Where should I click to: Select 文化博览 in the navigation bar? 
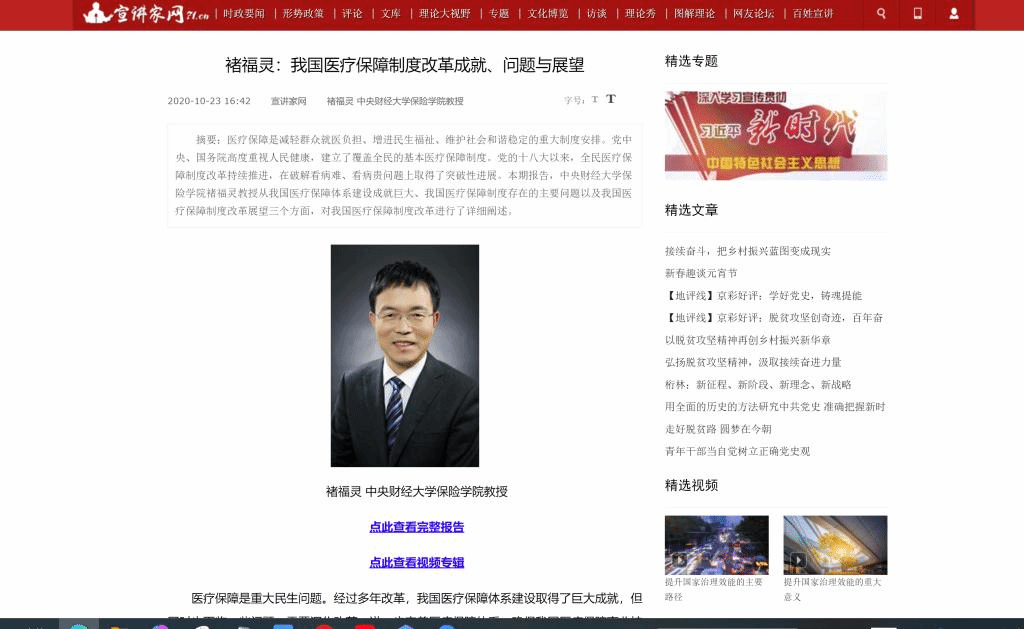coord(548,14)
